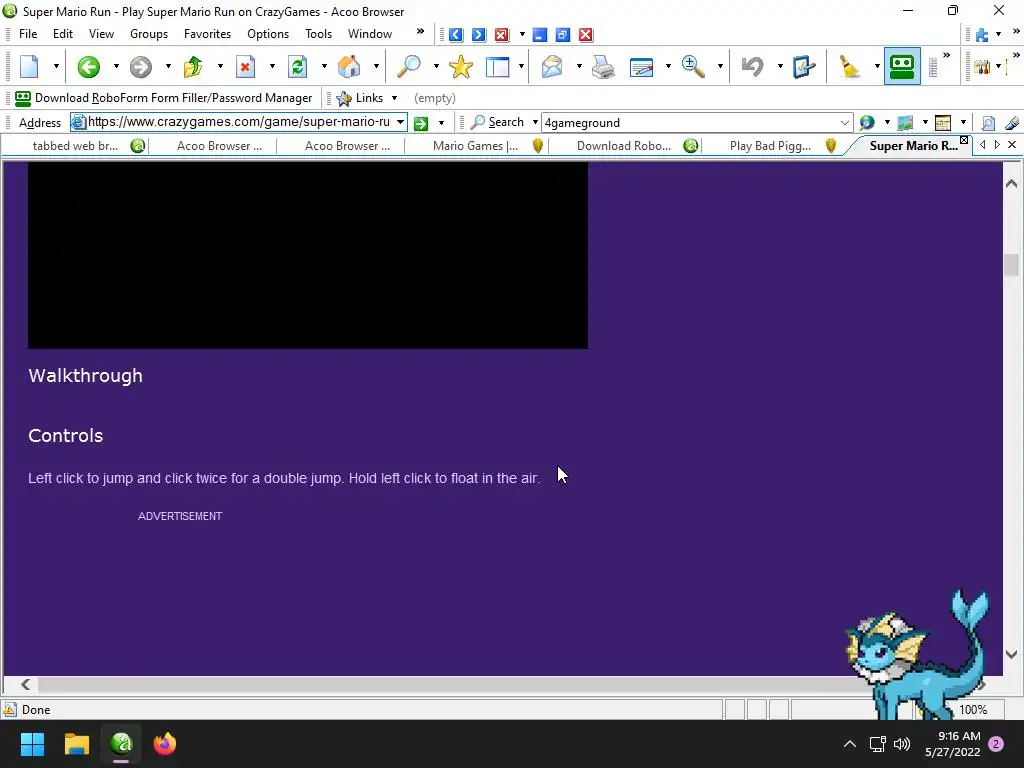This screenshot has width=1024, height=768.
Task: Click the green Go arrow beside address bar
Action: pyautogui.click(x=421, y=123)
